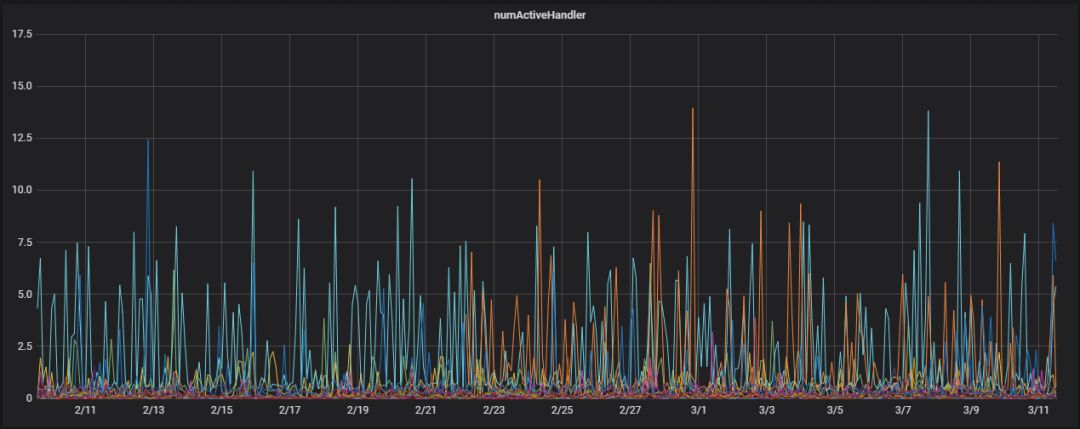1080x429 pixels.
Task: Inspect the orange spike peaking near 14 at 3/1
Action: [x=693, y=109]
